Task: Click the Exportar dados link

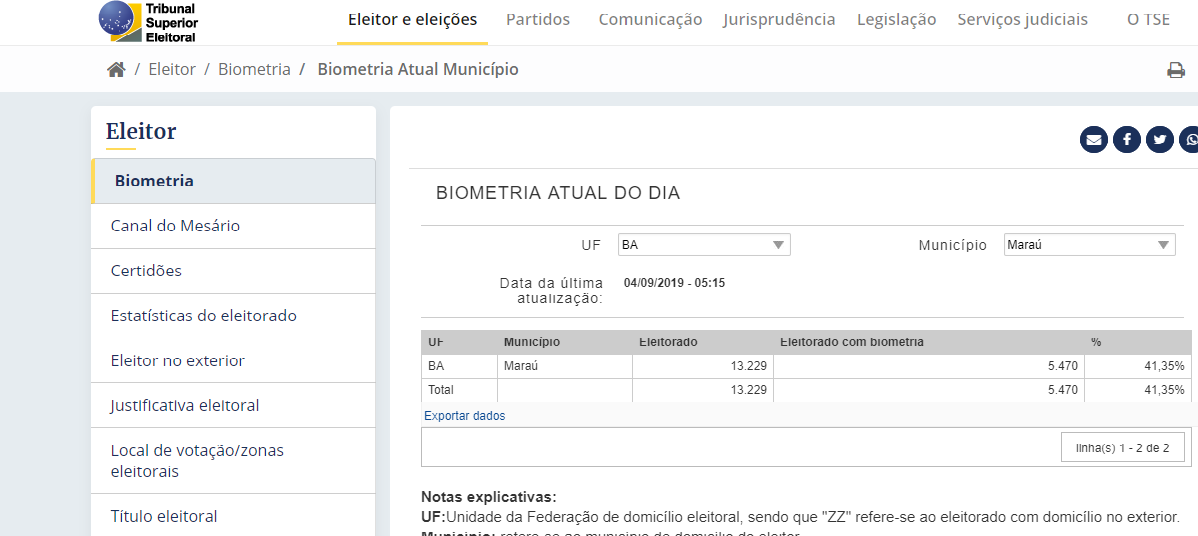Action: click(464, 416)
